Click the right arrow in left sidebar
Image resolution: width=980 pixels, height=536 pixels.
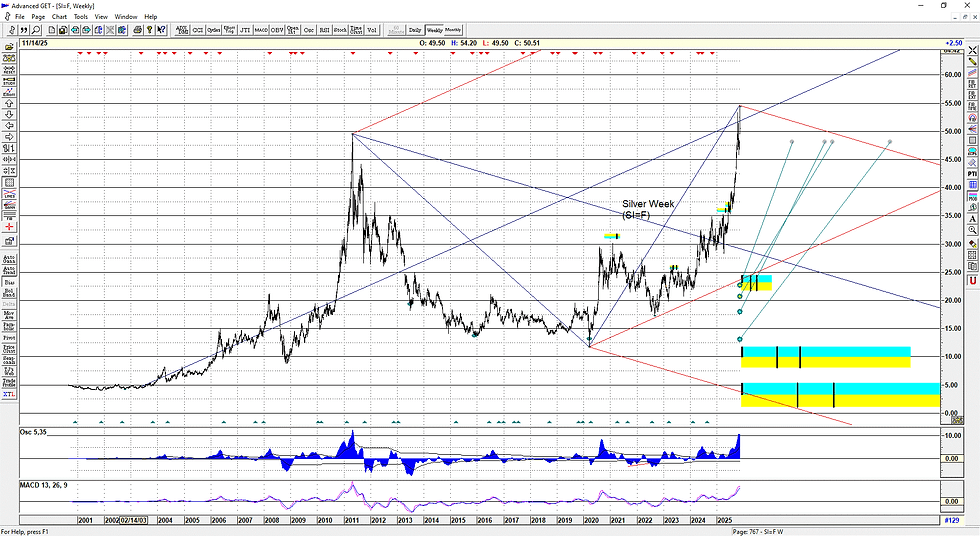coord(9,137)
